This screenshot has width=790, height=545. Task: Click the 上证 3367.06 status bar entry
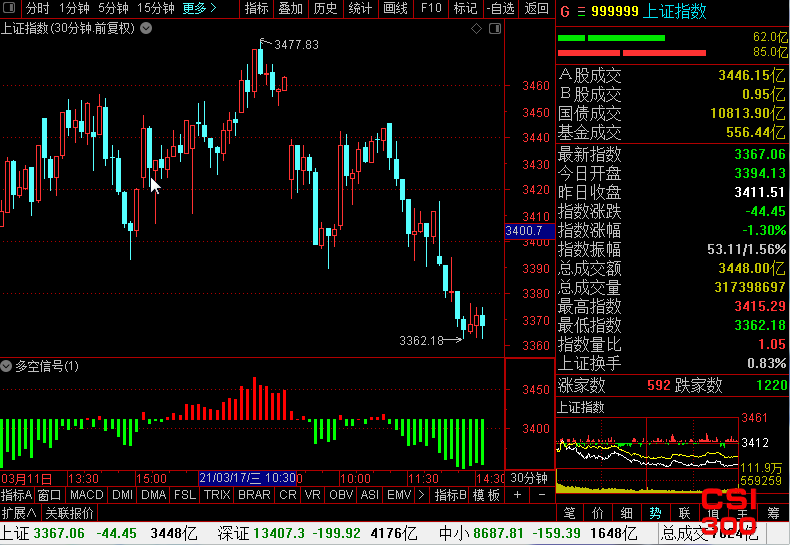coord(99,533)
